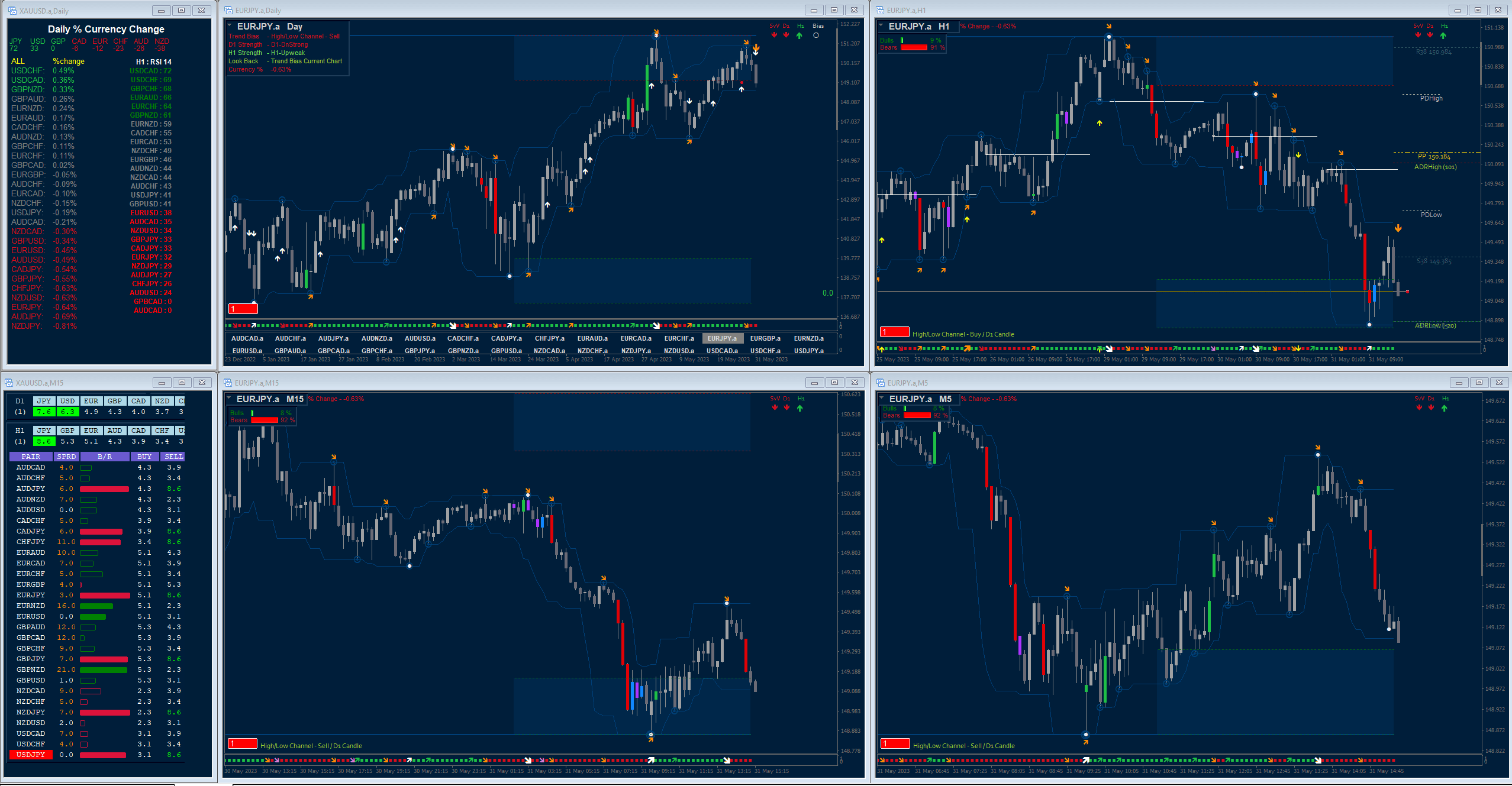Click the EURJPY.a,Daily chart window icon
Screen dimensions: 1512x786
228,10
